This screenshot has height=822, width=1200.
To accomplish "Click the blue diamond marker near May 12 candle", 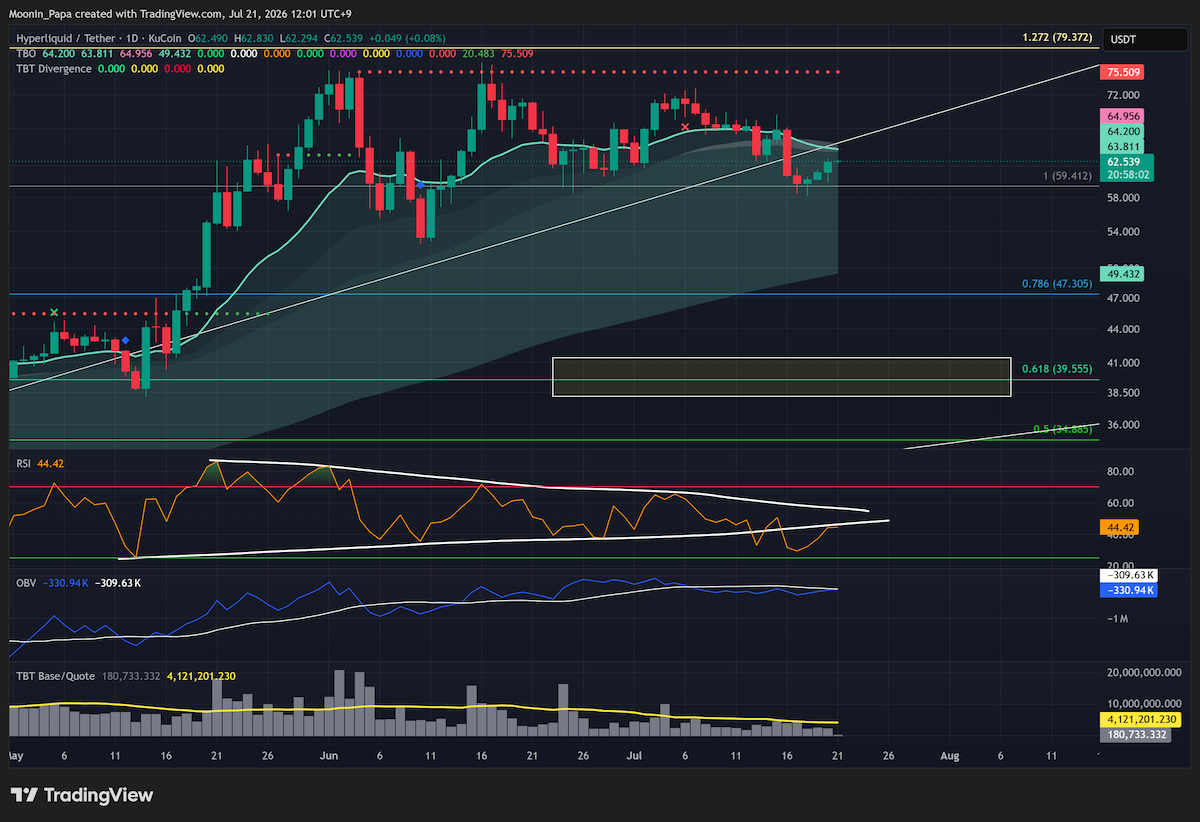I will tap(124, 341).
